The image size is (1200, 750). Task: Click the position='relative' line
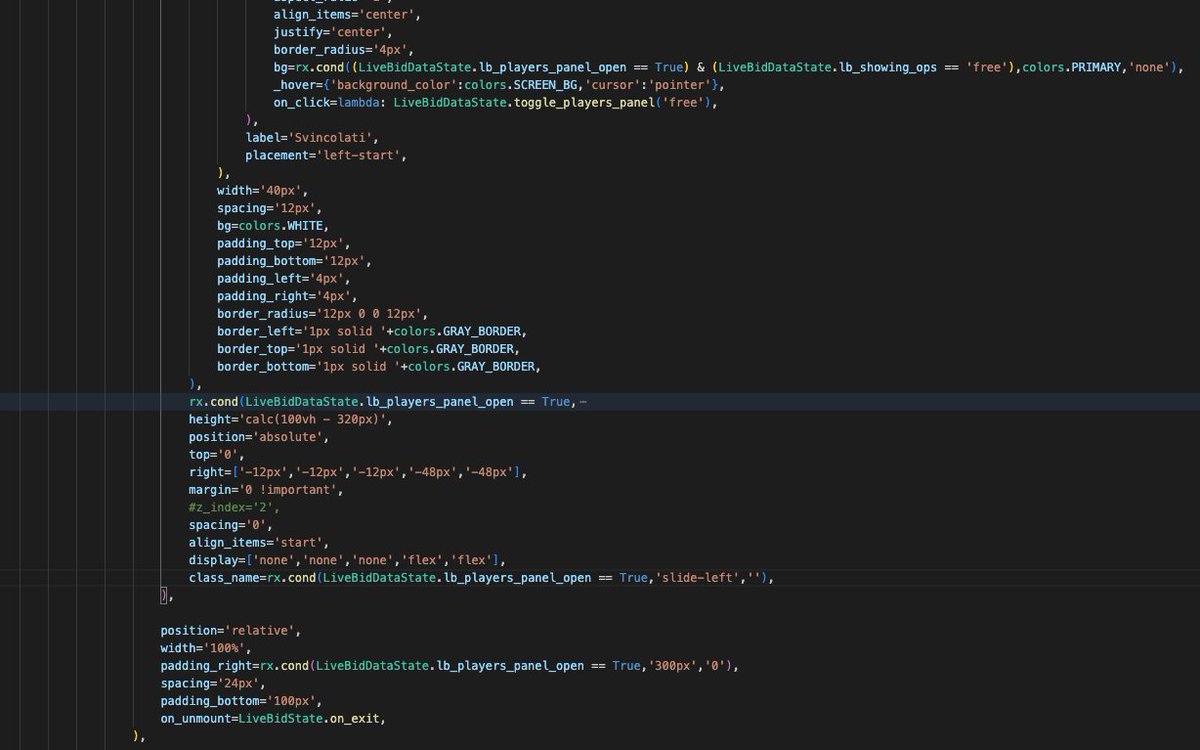click(x=231, y=630)
